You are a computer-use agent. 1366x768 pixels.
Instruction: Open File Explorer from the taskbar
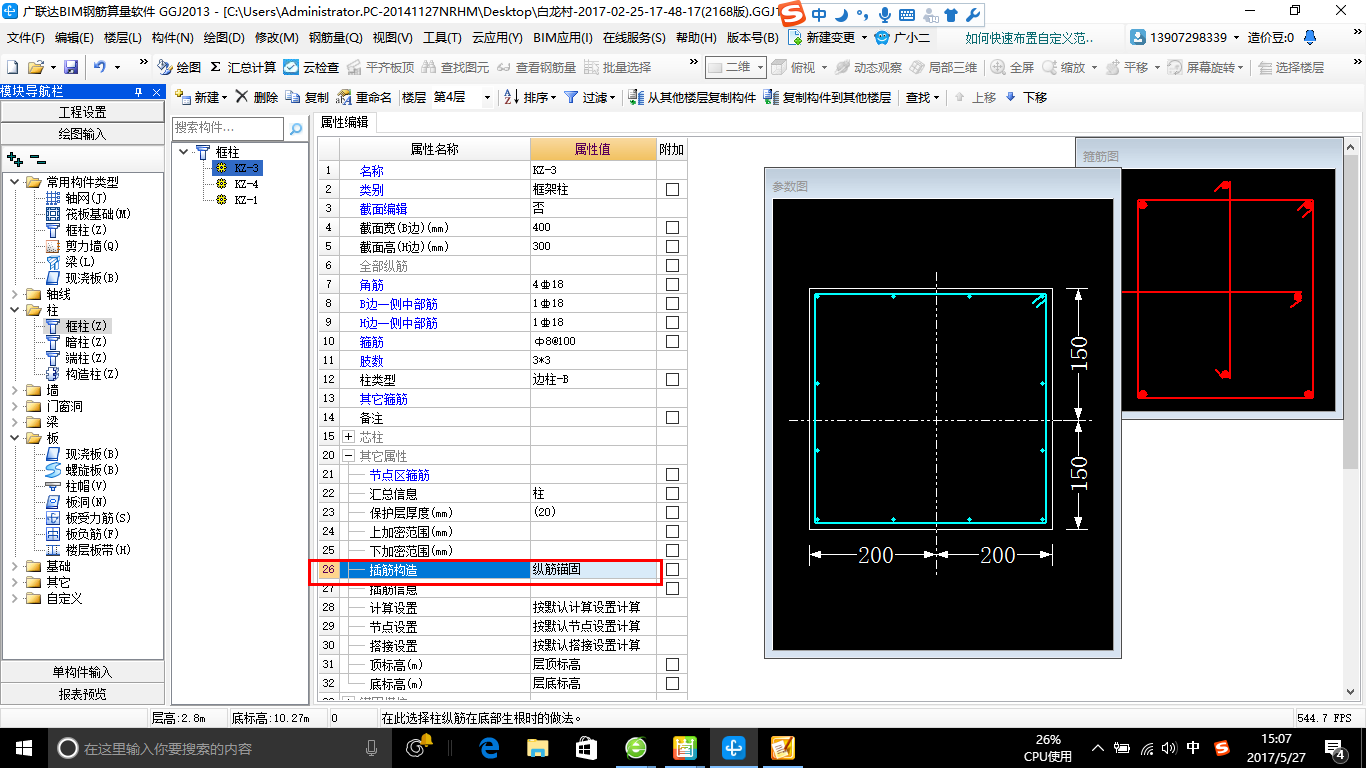point(538,747)
